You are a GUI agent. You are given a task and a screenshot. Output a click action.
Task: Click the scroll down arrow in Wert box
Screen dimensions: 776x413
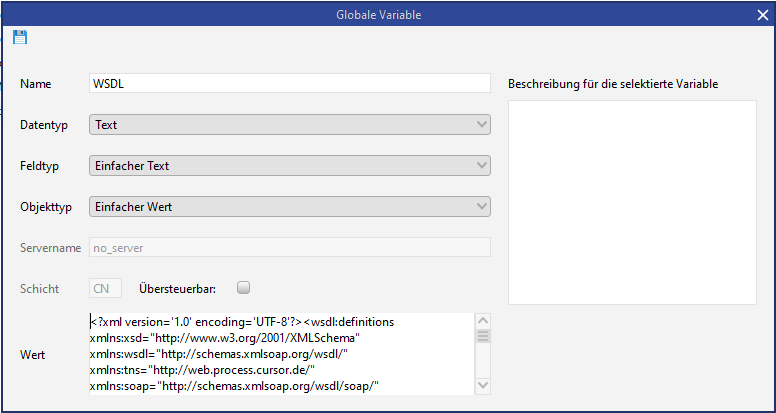point(482,385)
